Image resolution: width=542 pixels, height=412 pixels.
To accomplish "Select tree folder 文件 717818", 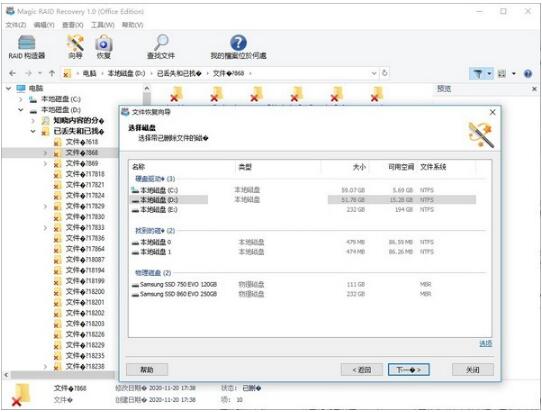I will [85, 174].
